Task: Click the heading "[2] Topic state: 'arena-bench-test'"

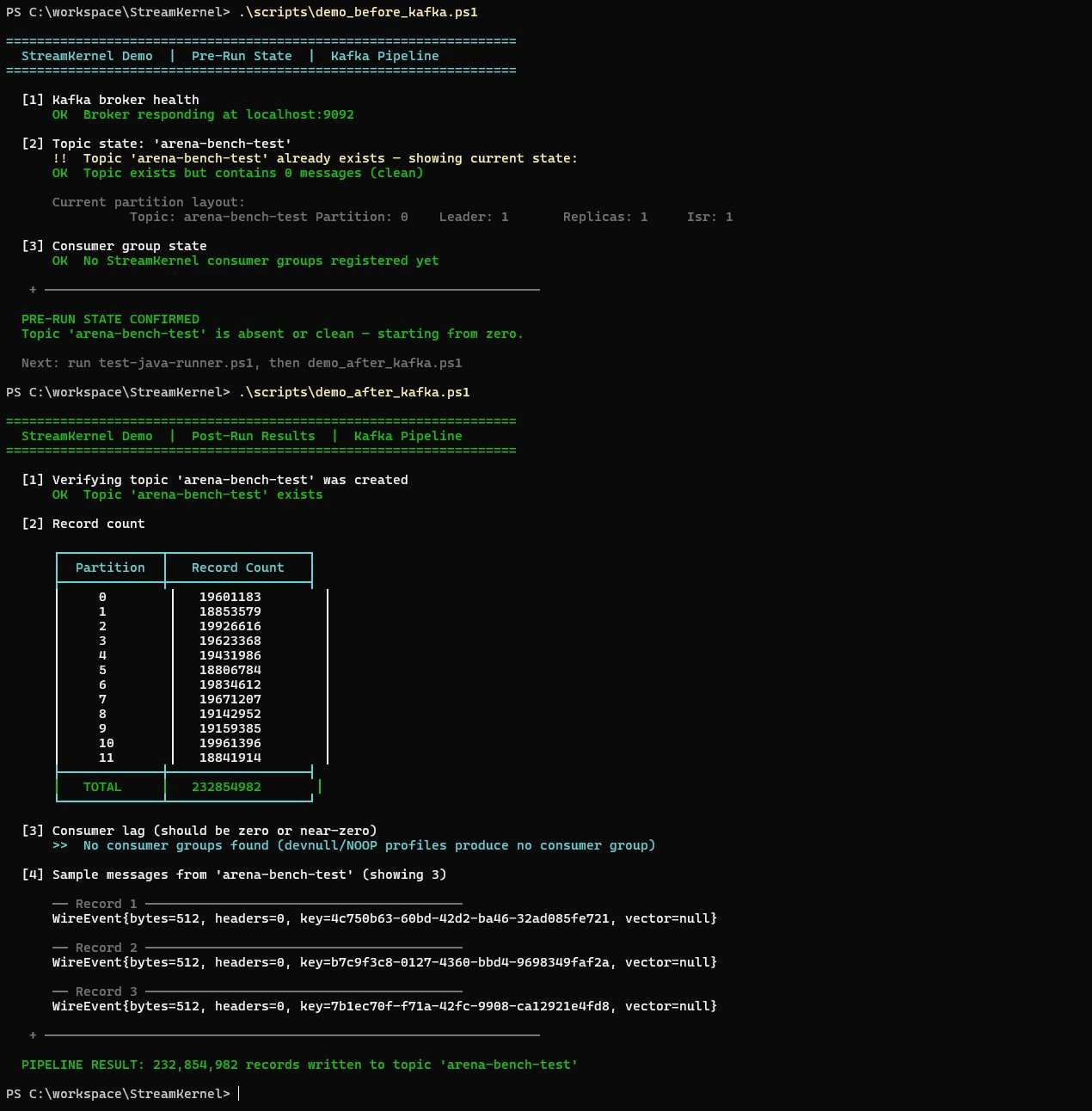Action: tap(156, 144)
